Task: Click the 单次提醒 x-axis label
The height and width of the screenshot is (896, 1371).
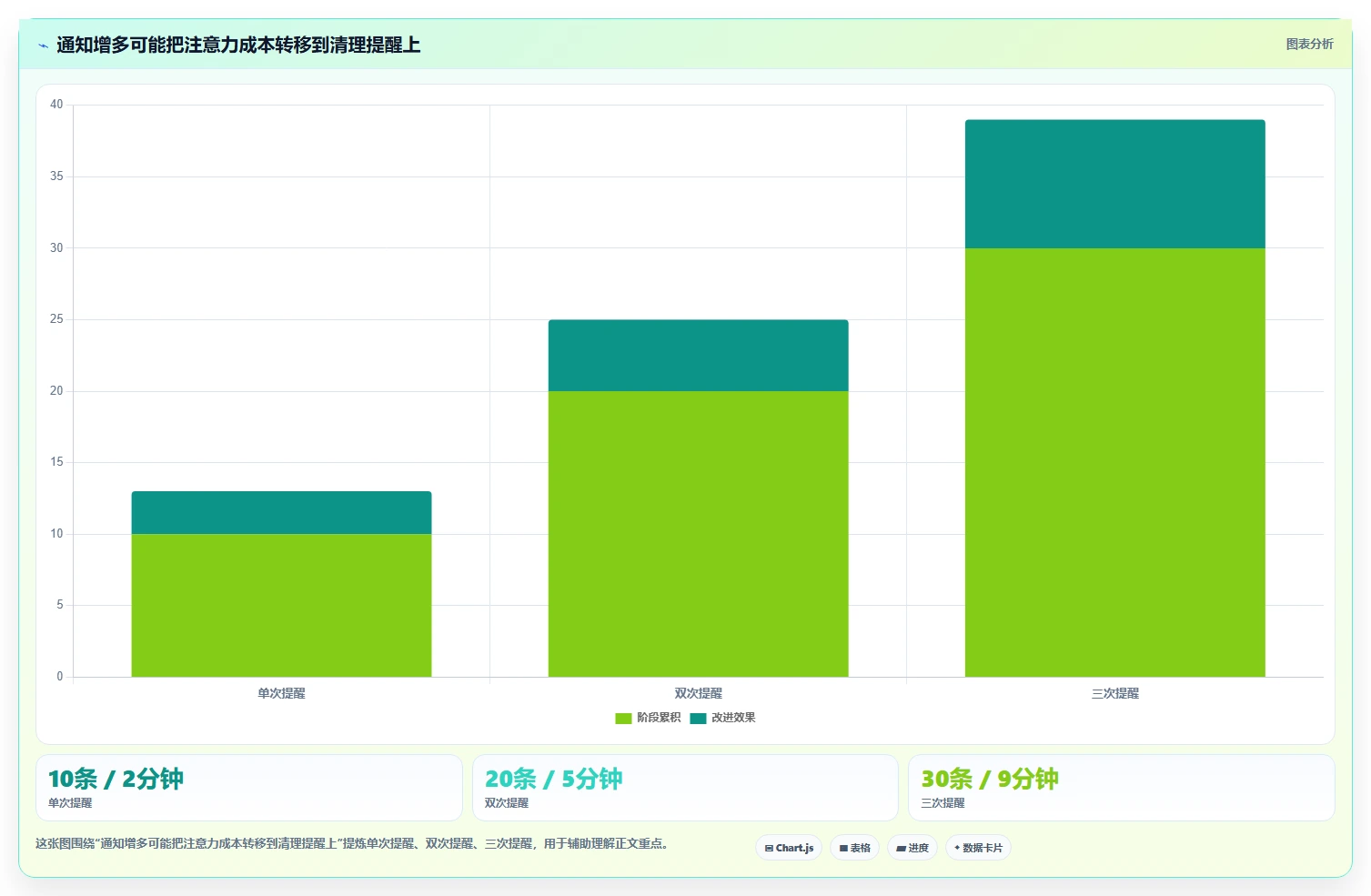Action: 281,693
